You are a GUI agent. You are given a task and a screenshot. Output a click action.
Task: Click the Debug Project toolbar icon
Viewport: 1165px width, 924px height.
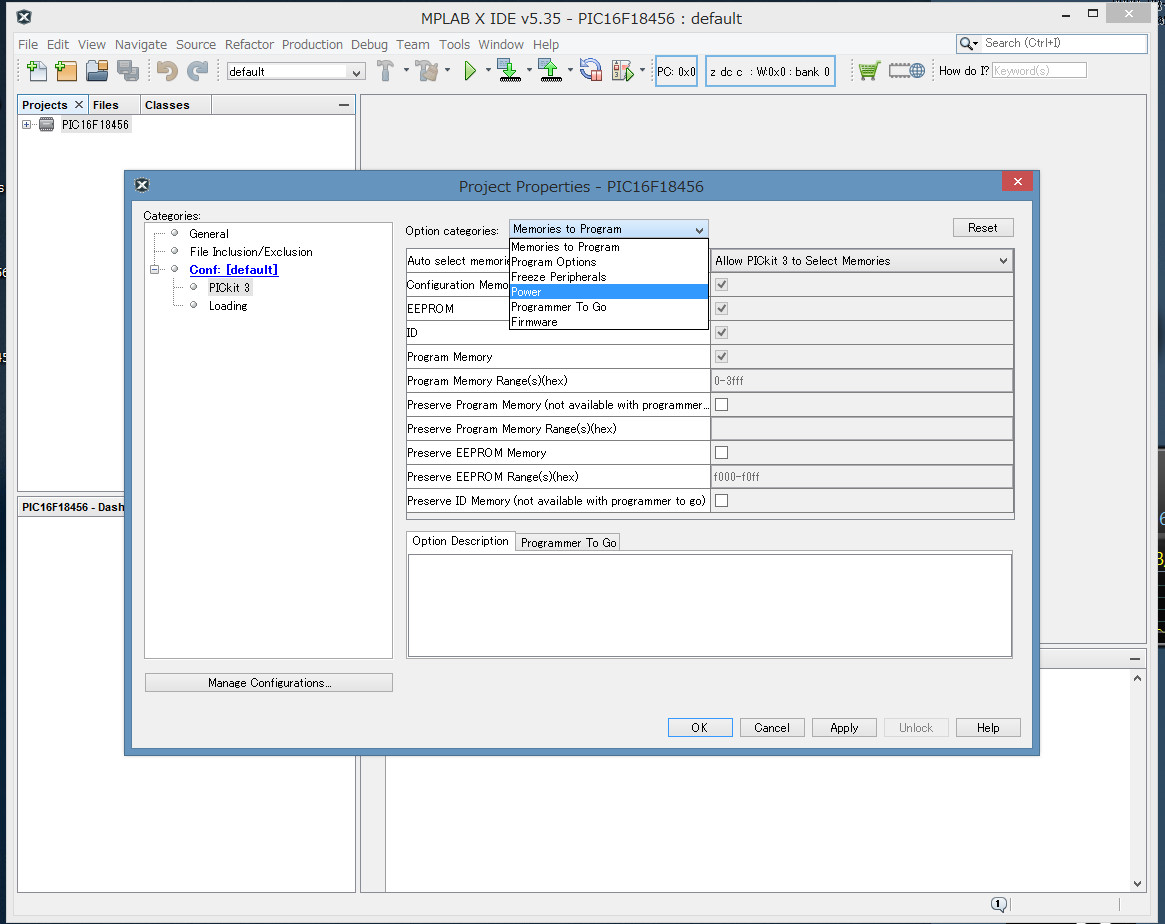pyautogui.click(x=623, y=71)
